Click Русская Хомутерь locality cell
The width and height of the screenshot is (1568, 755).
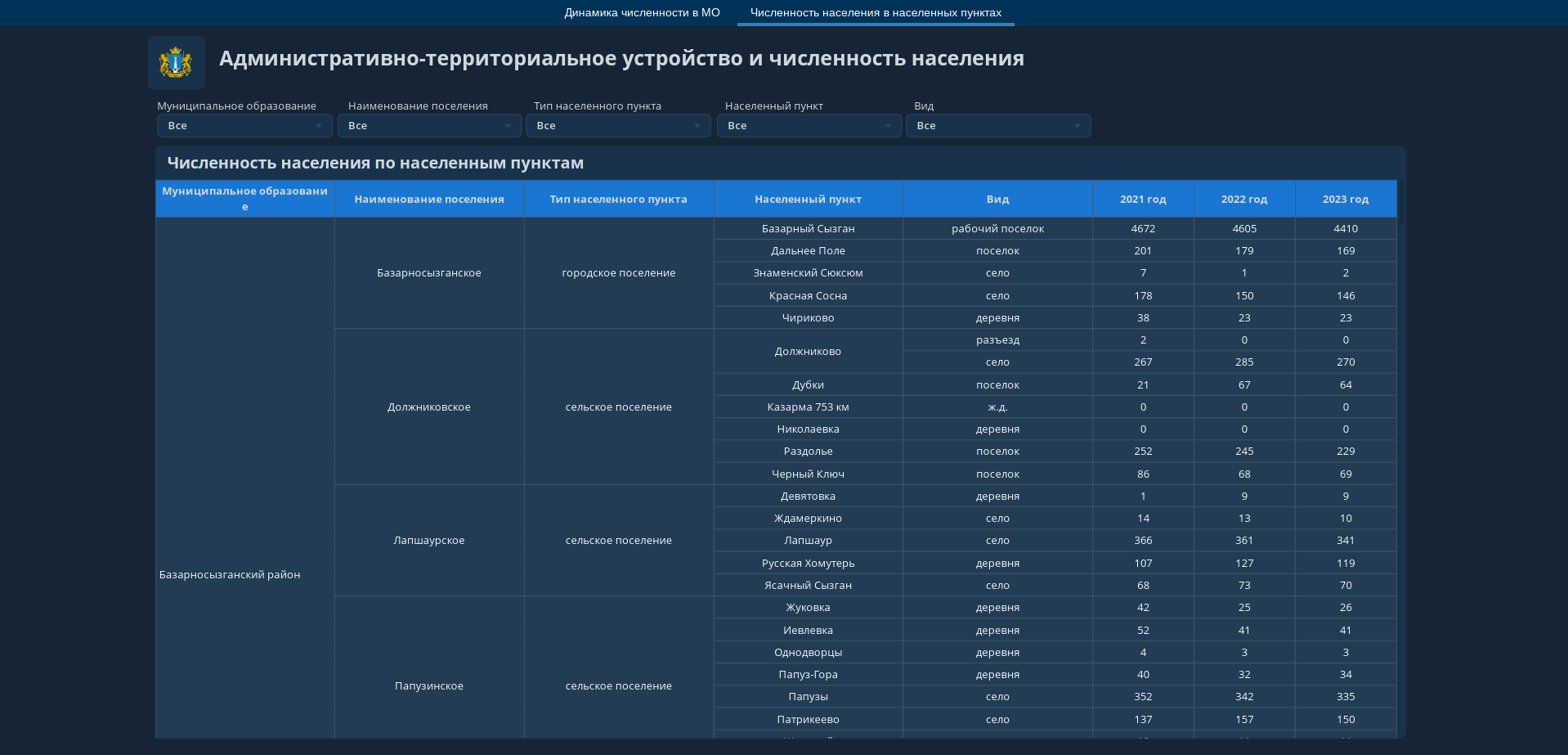point(809,563)
